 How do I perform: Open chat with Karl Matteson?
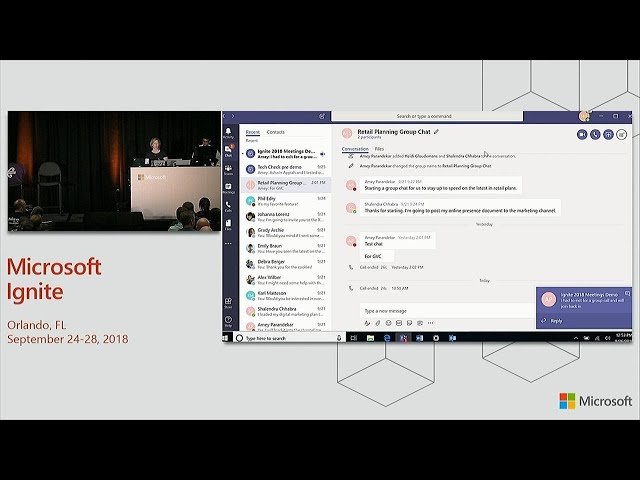(x=286, y=296)
